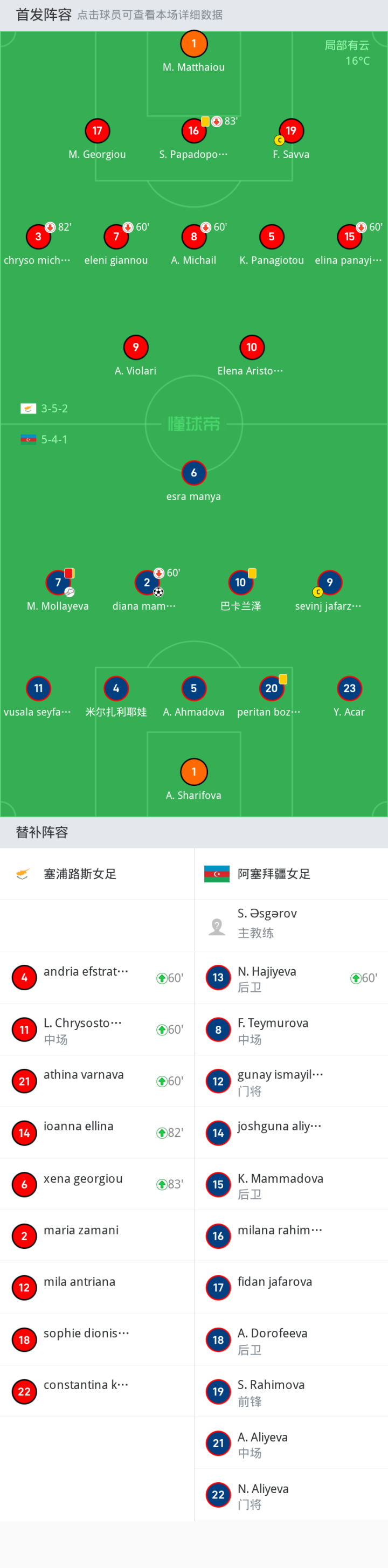Tap A. Violari's number 9 badge
This screenshot has width=388, height=1568.
pos(136,348)
